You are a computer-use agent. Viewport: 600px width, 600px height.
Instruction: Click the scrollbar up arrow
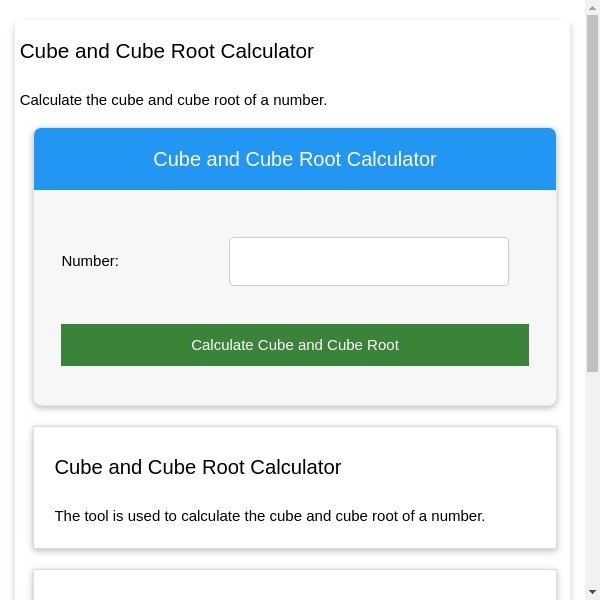pos(592,7)
